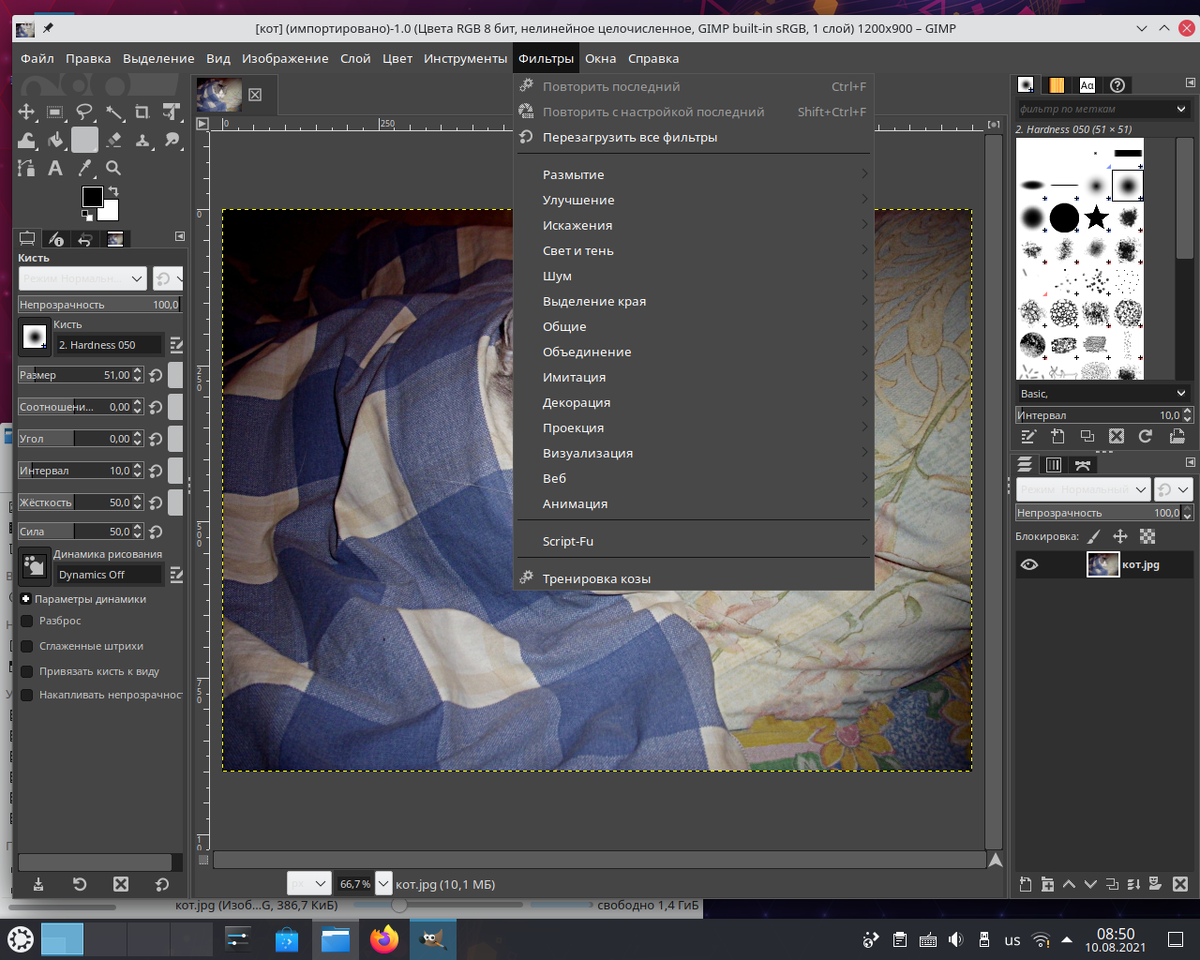Switch to the Undo History tab
The height and width of the screenshot is (960, 1200).
[86, 239]
